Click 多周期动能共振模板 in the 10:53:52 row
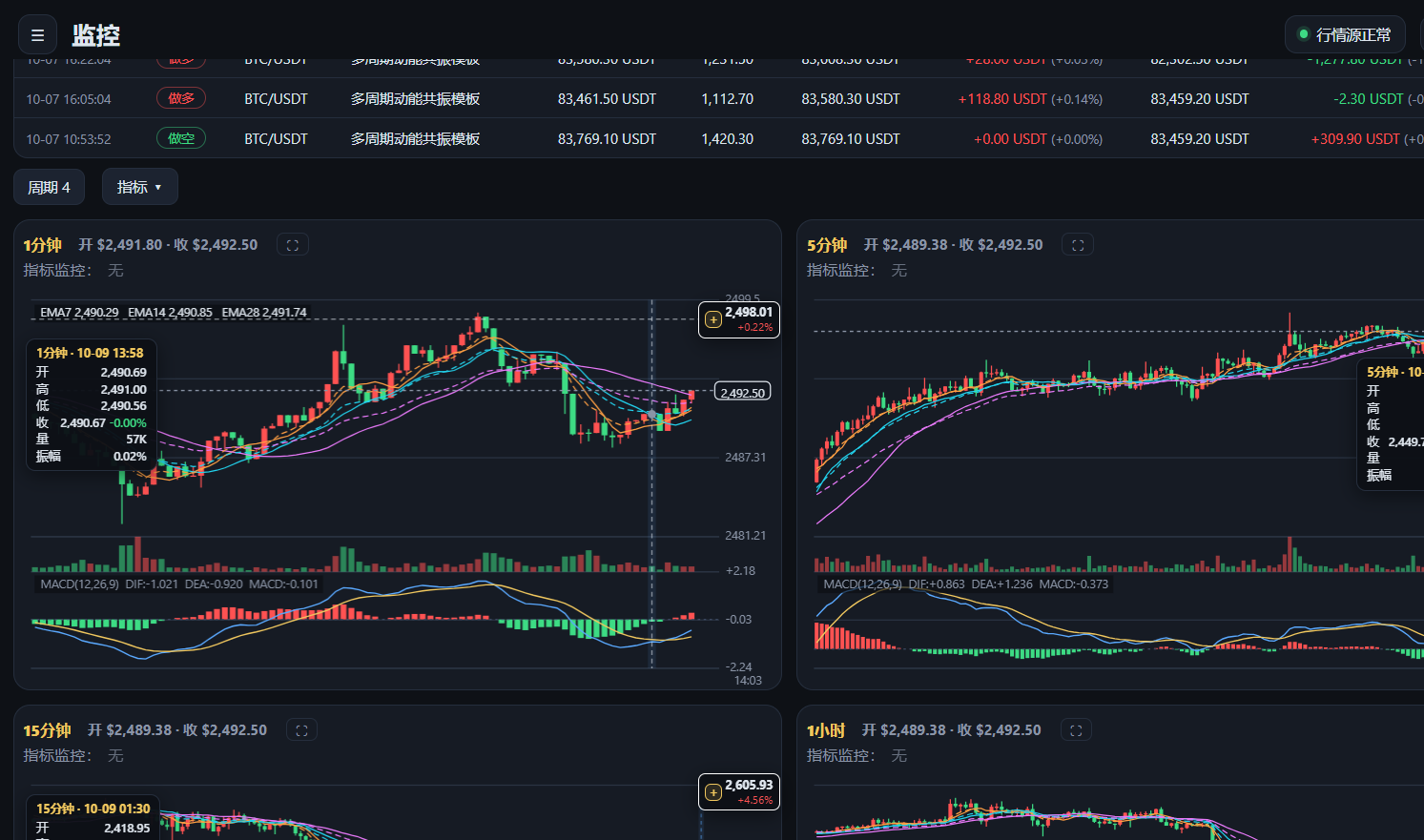1424x840 pixels. coord(415,139)
